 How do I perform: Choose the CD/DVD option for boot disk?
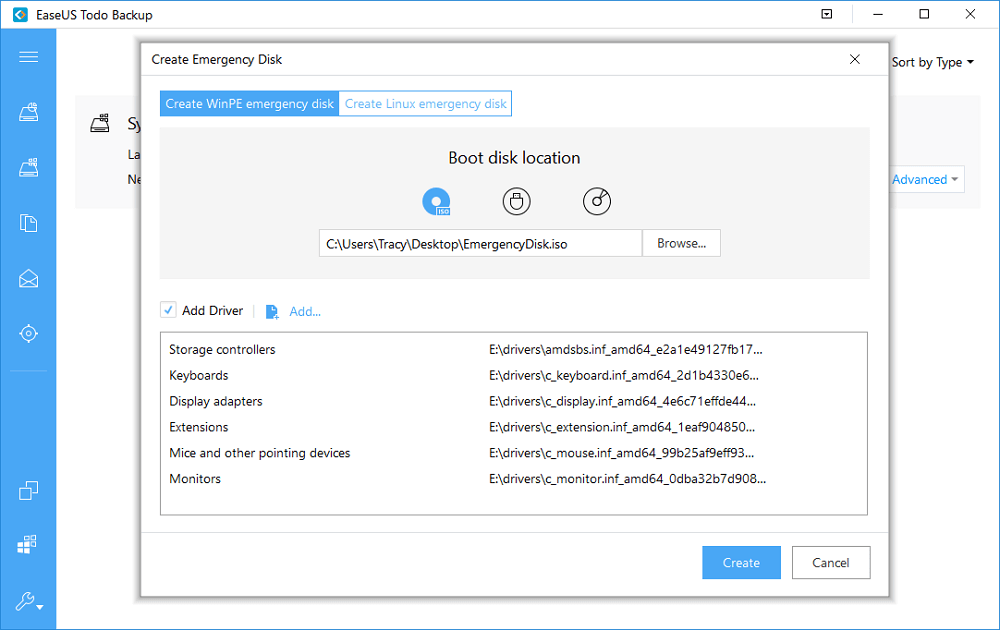tap(596, 201)
